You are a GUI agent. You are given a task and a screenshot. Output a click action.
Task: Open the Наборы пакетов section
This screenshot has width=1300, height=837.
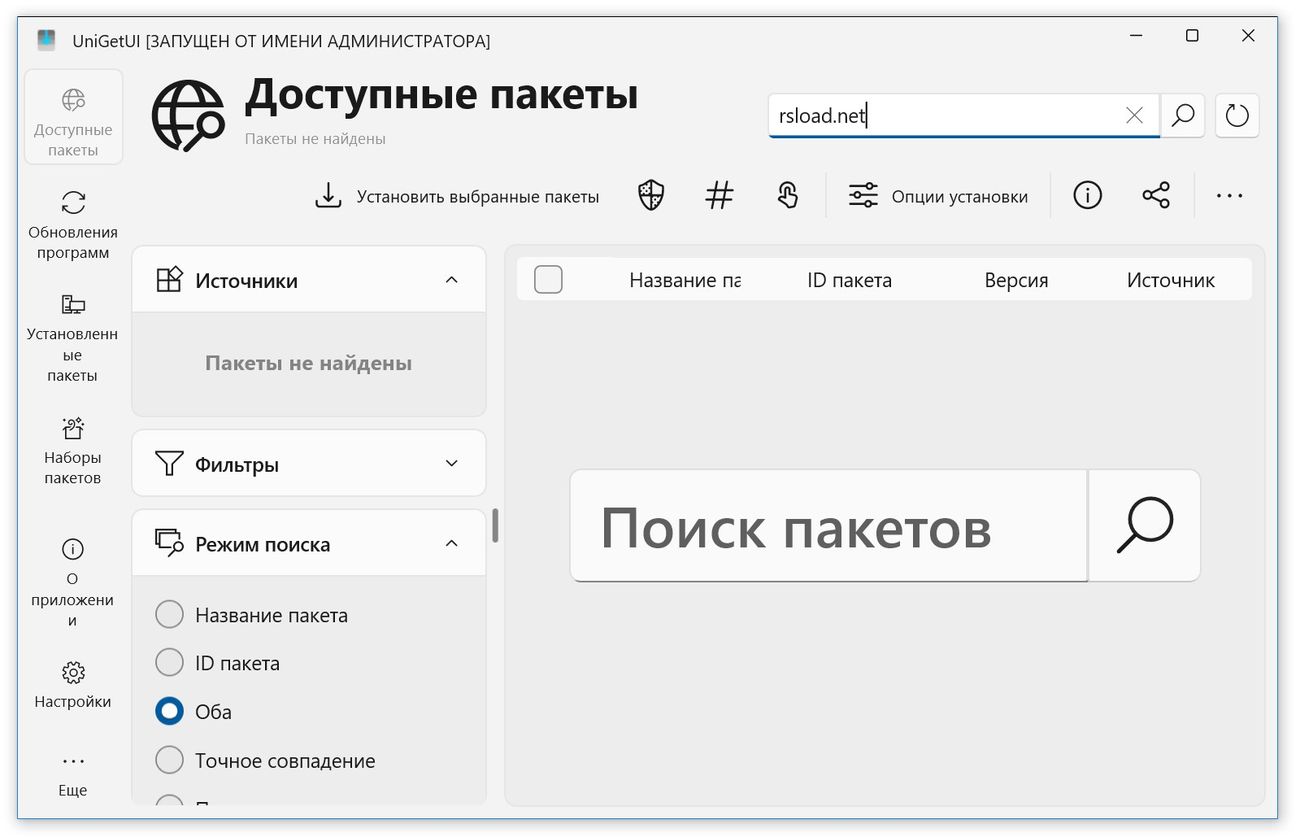pos(71,448)
